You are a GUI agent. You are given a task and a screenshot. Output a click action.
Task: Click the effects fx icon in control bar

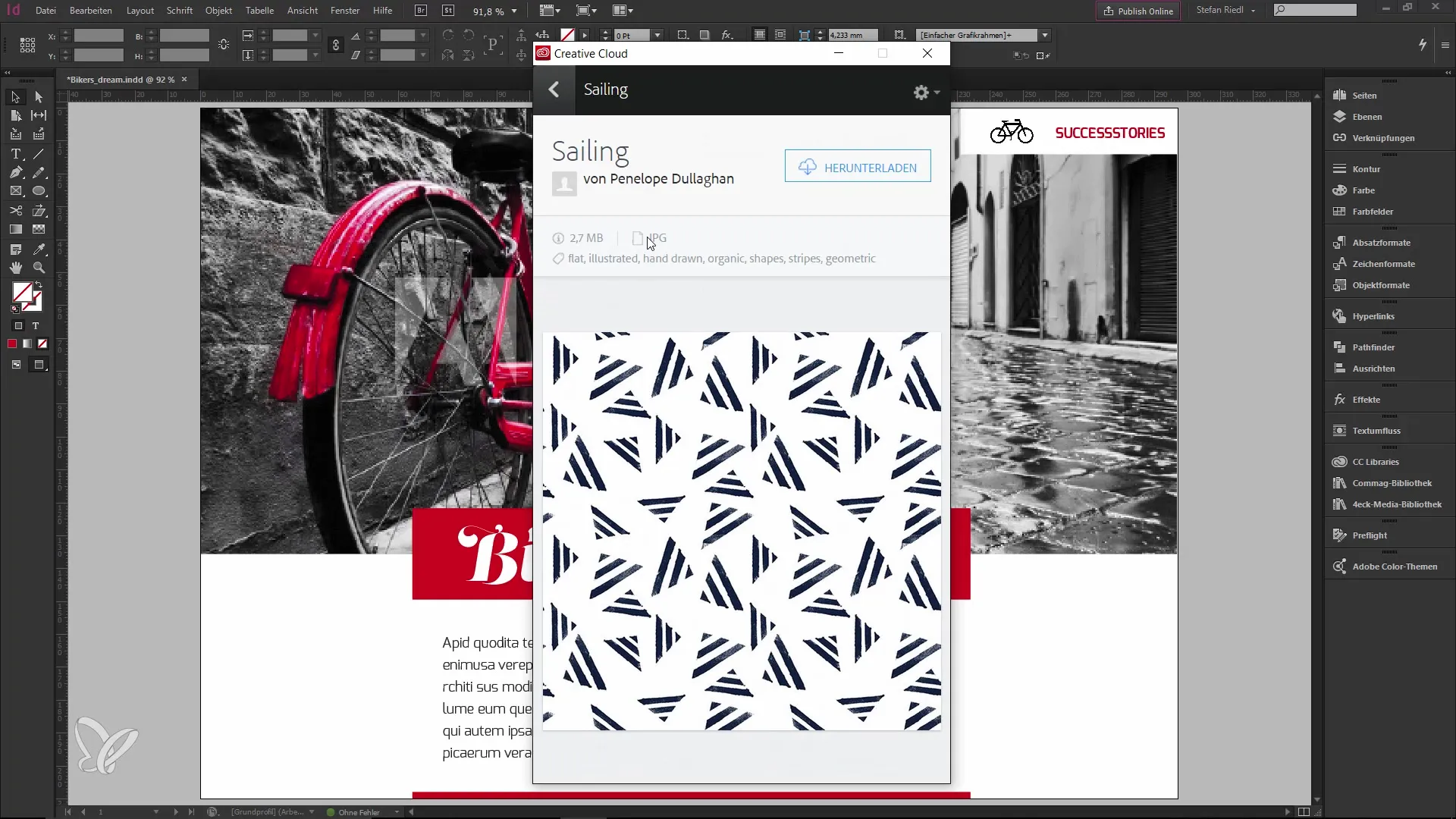(727, 35)
